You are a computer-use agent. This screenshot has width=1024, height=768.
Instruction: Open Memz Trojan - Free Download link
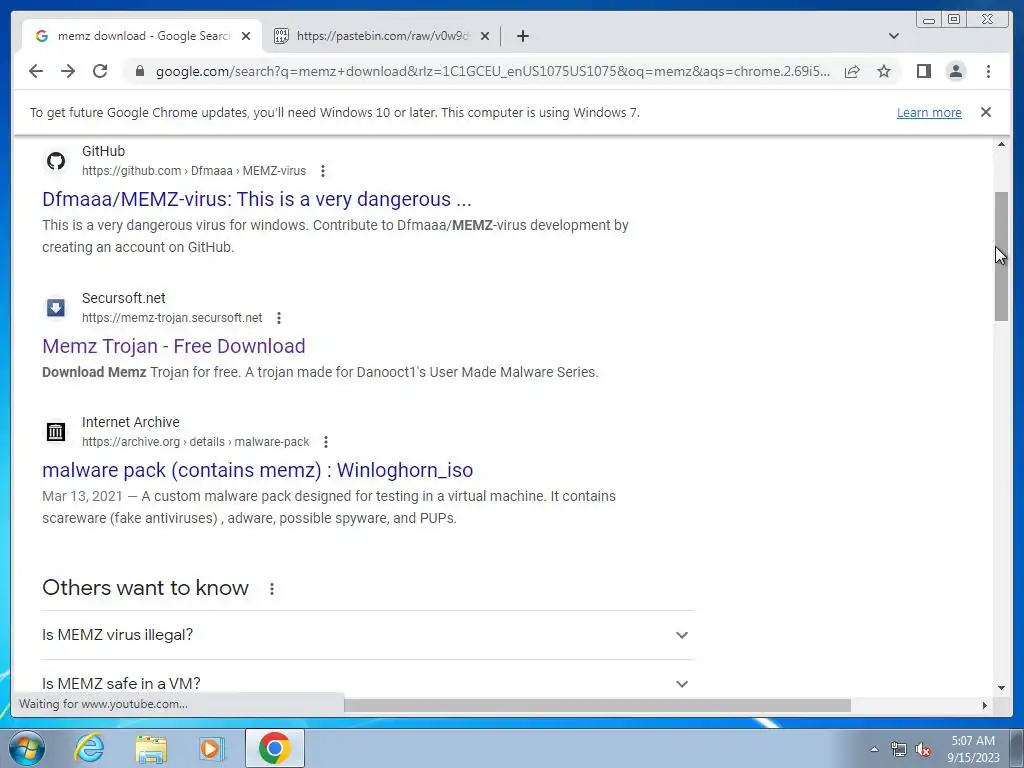pyautogui.click(x=174, y=346)
